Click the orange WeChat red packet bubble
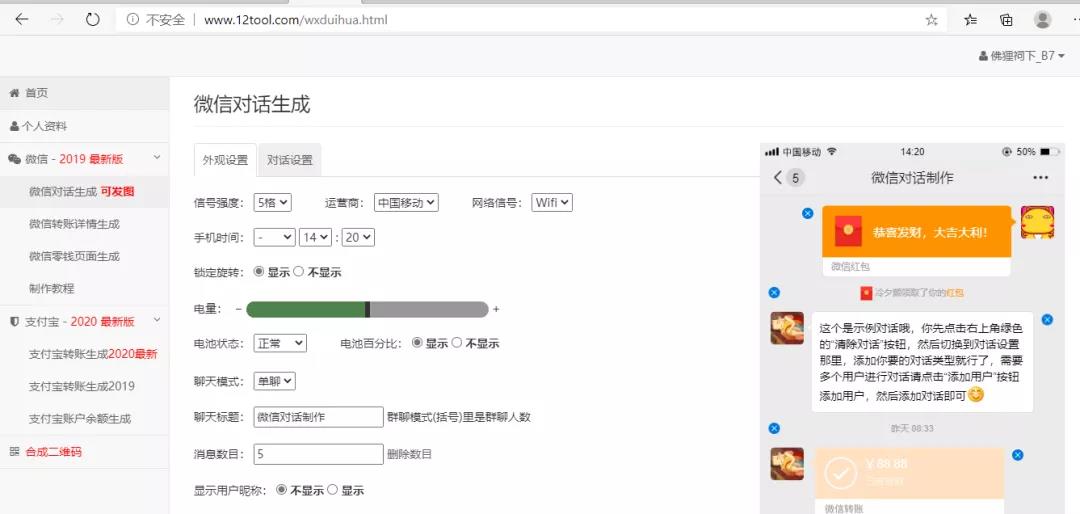 point(915,232)
